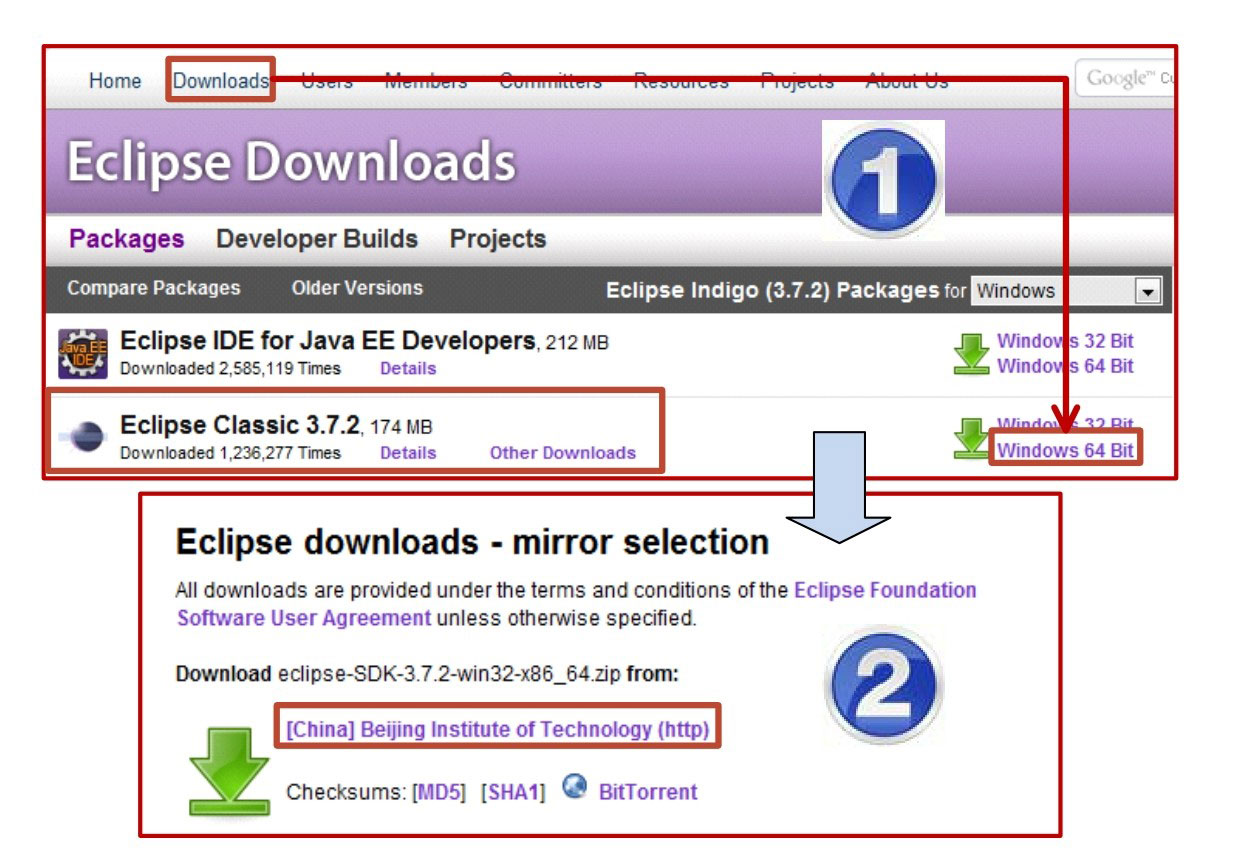Open the Compare Packages link

click(154, 288)
